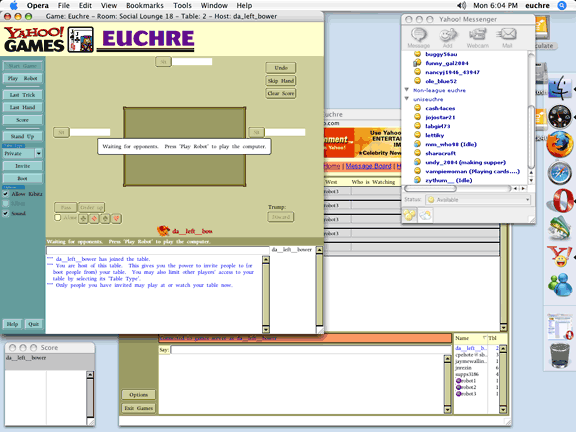
Task: Click da_left_bower player avatar icon
Action: click(163, 231)
